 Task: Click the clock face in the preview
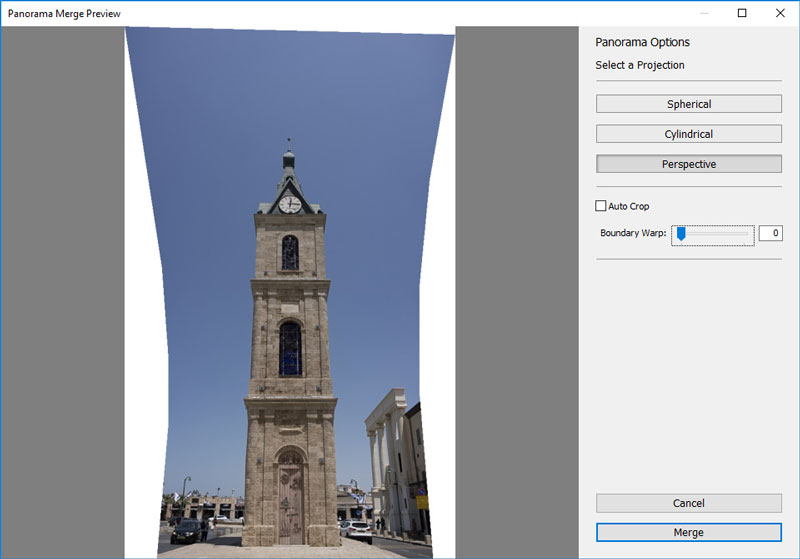[289, 204]
